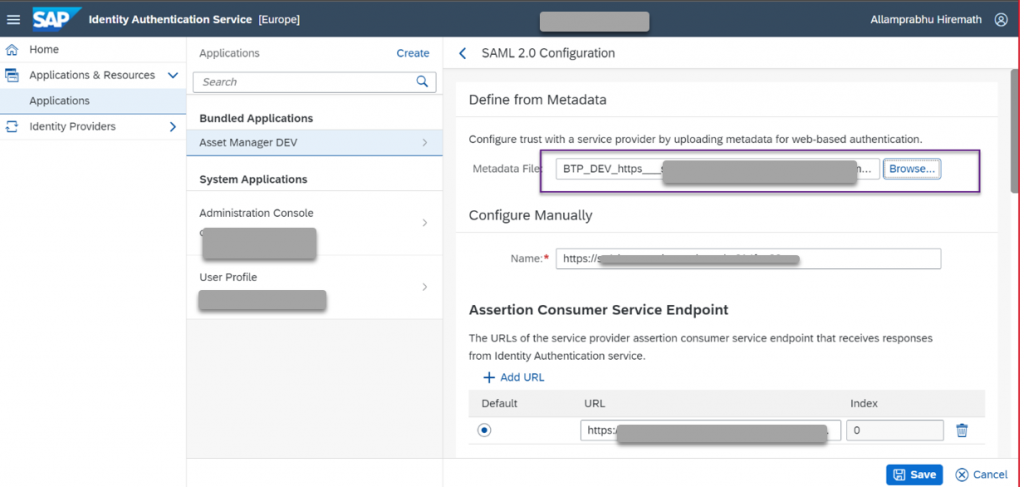Click the search magnifier icon
The height and width of the screenshot is (487, 1024).
[422, 82]
